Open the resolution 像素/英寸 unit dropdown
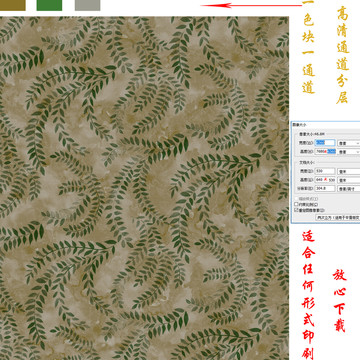Viewport: 360px width, 360px height. click(x=349, y=189)
